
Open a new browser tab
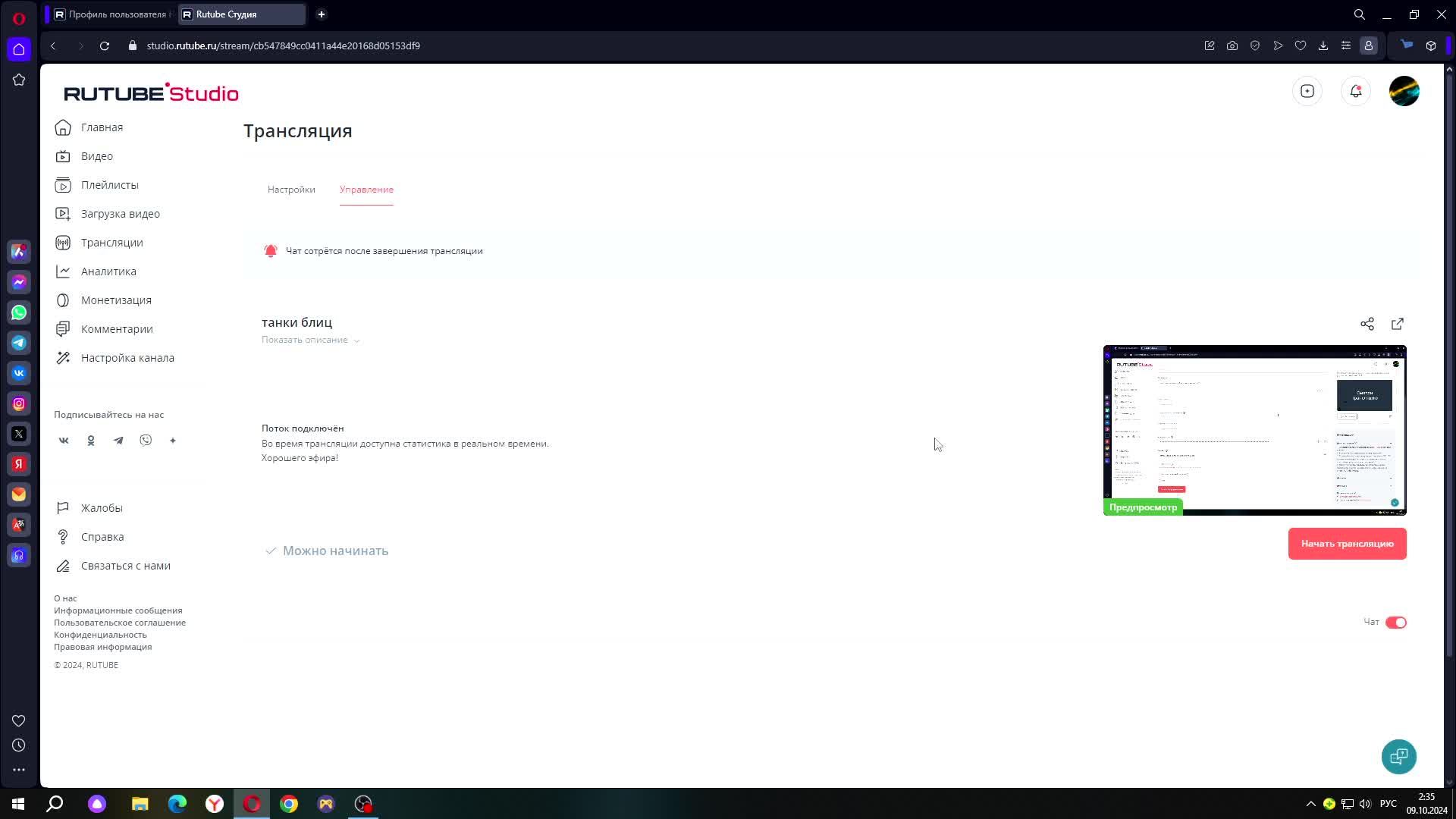322,14
